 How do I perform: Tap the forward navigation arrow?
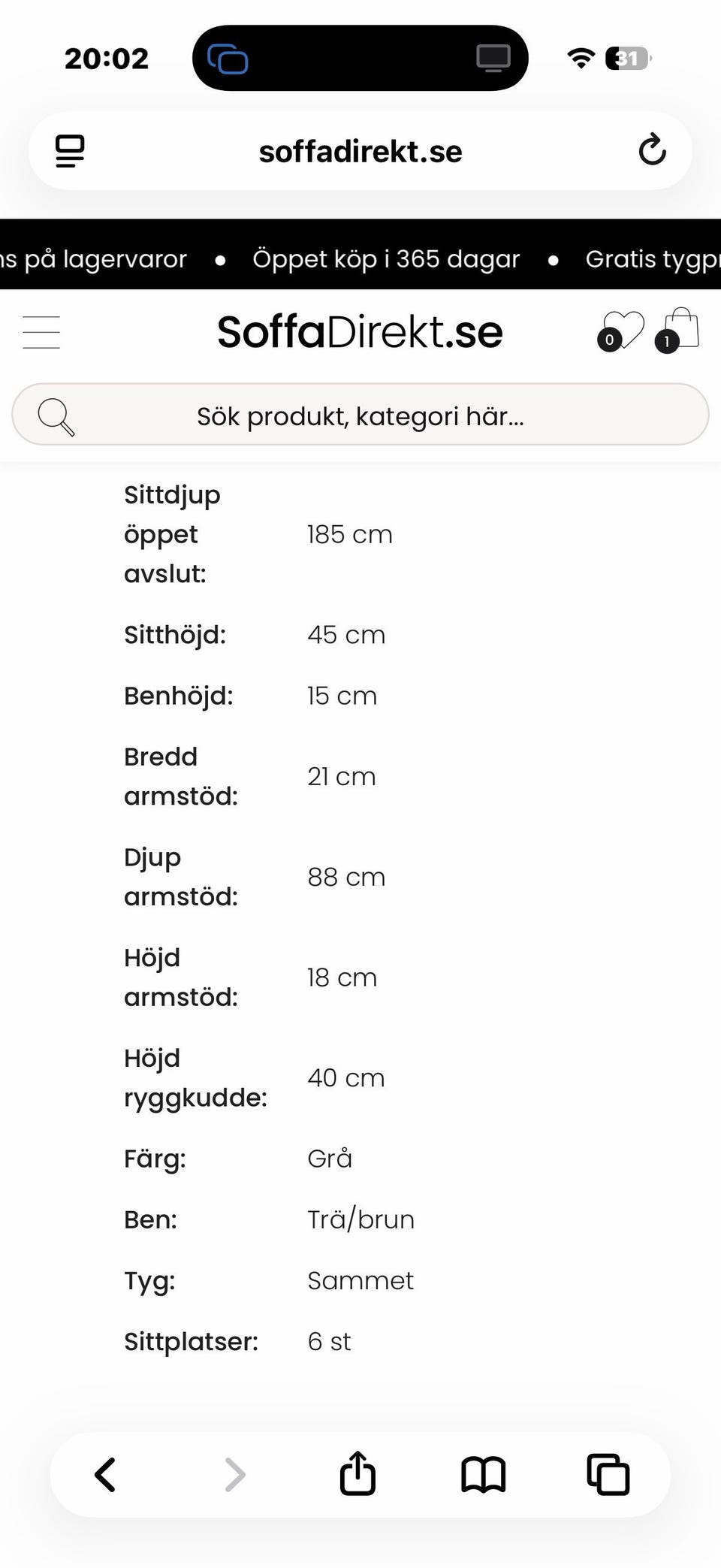tap(234, 1474)
